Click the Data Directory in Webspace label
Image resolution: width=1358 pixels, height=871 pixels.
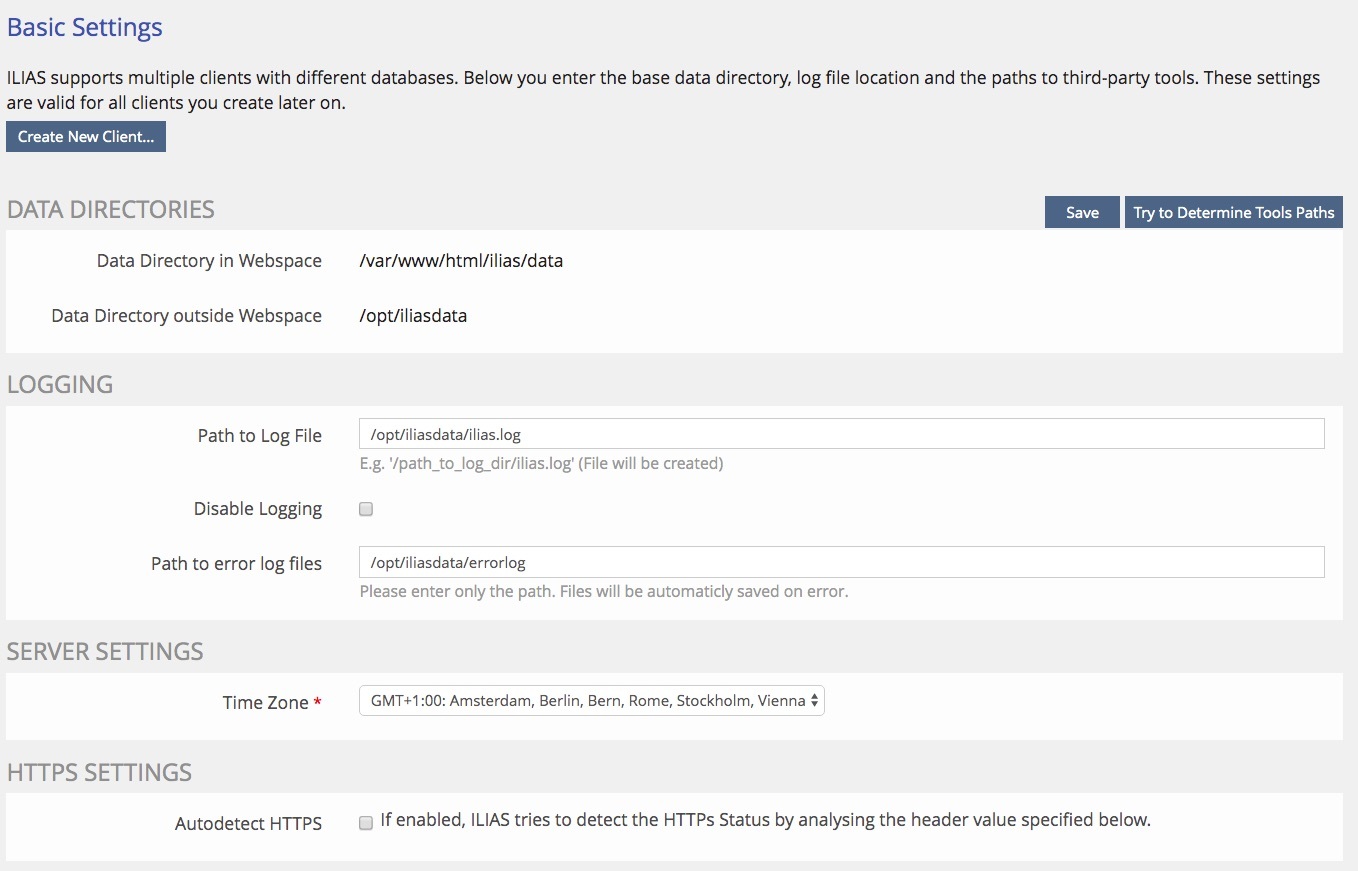(x=209, y=261)
